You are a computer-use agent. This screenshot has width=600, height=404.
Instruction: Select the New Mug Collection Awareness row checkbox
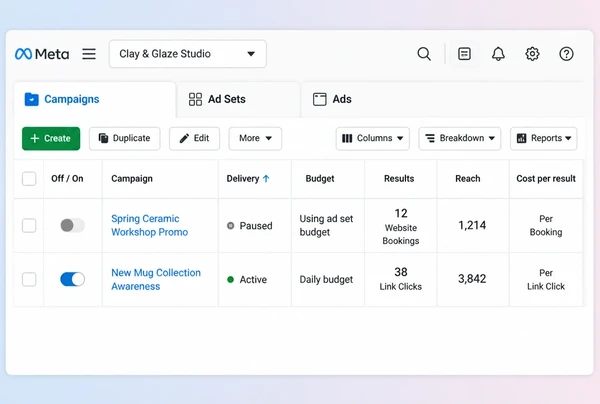[29, 279]
